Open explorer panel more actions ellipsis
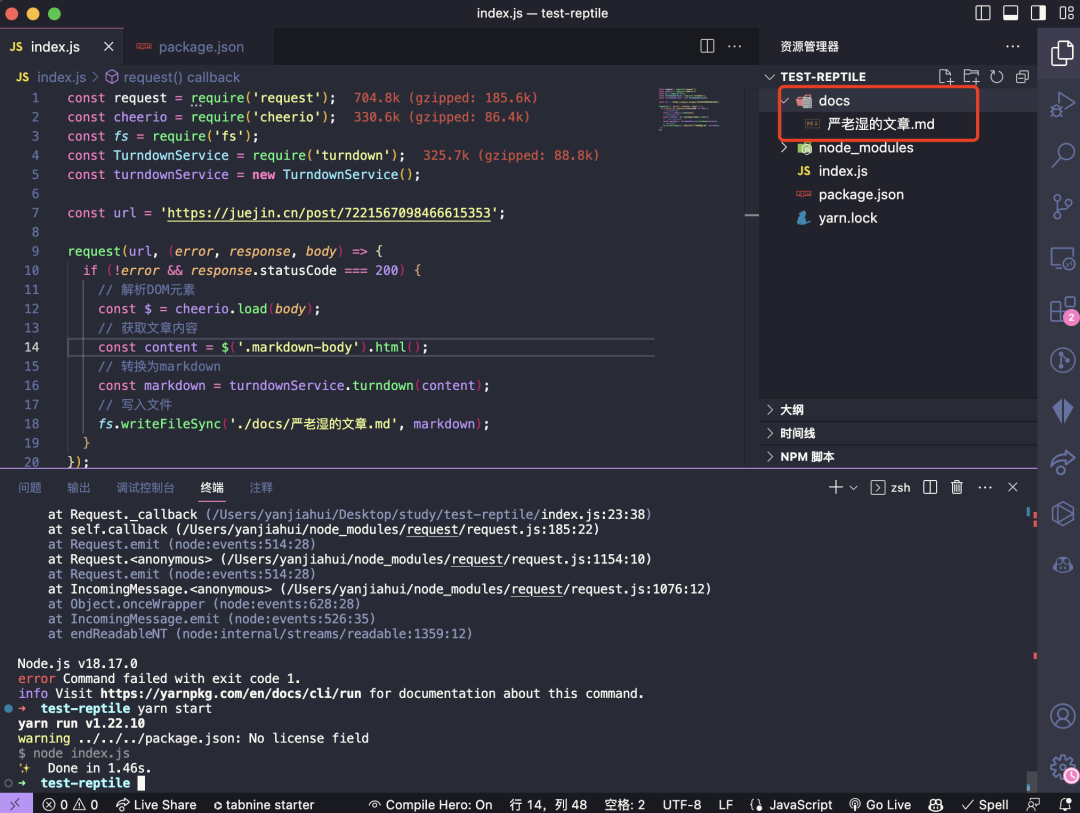 coord(1012,46)
